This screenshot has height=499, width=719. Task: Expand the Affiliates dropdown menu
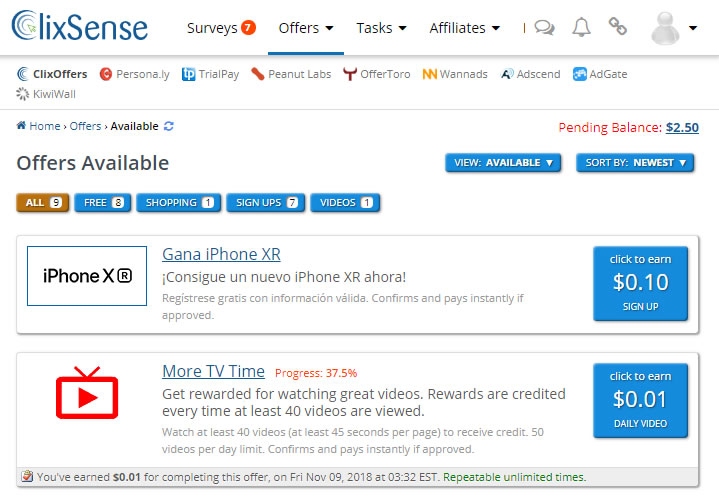click(465, 28)
